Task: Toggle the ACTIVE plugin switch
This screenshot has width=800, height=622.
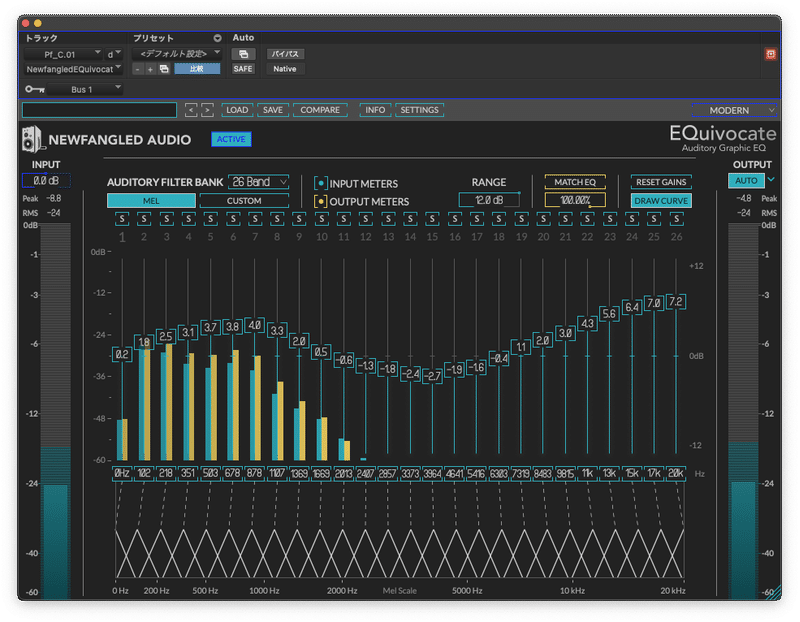Action: click(231, 139)
